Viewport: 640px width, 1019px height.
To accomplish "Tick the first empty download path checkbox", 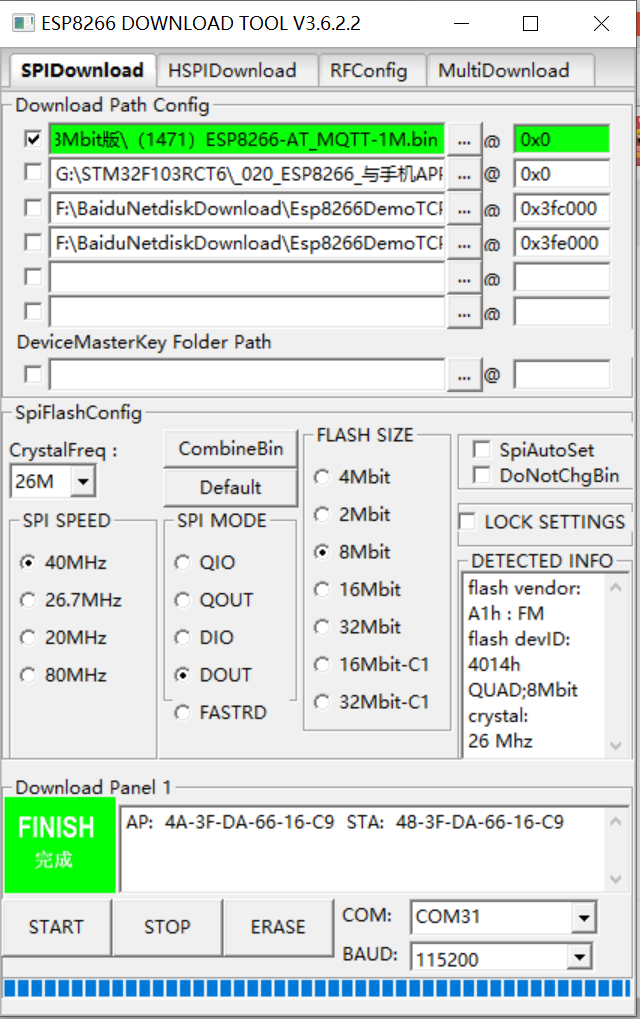I will [32, 277].
